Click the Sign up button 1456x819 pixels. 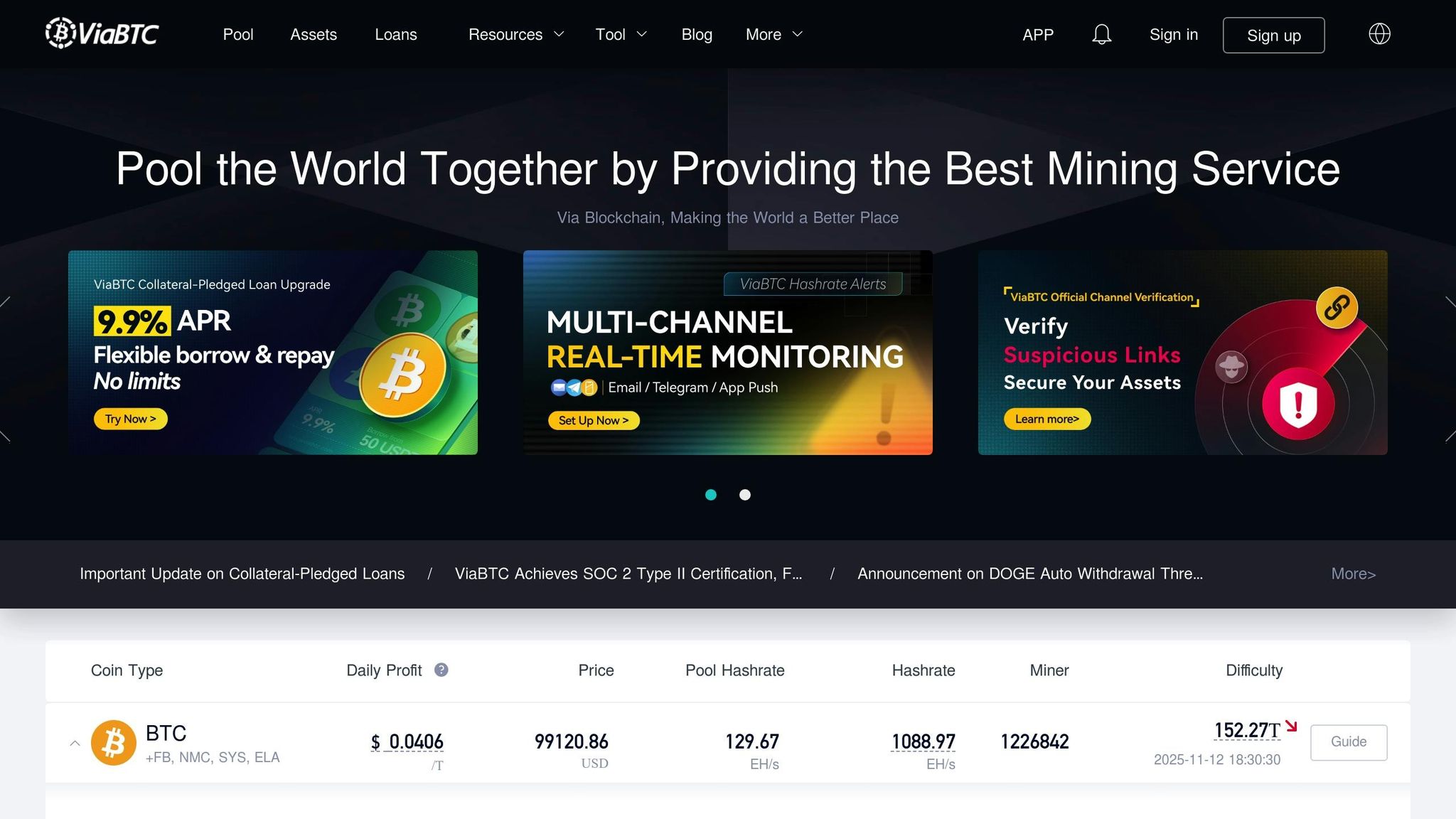click(1273, 35)
